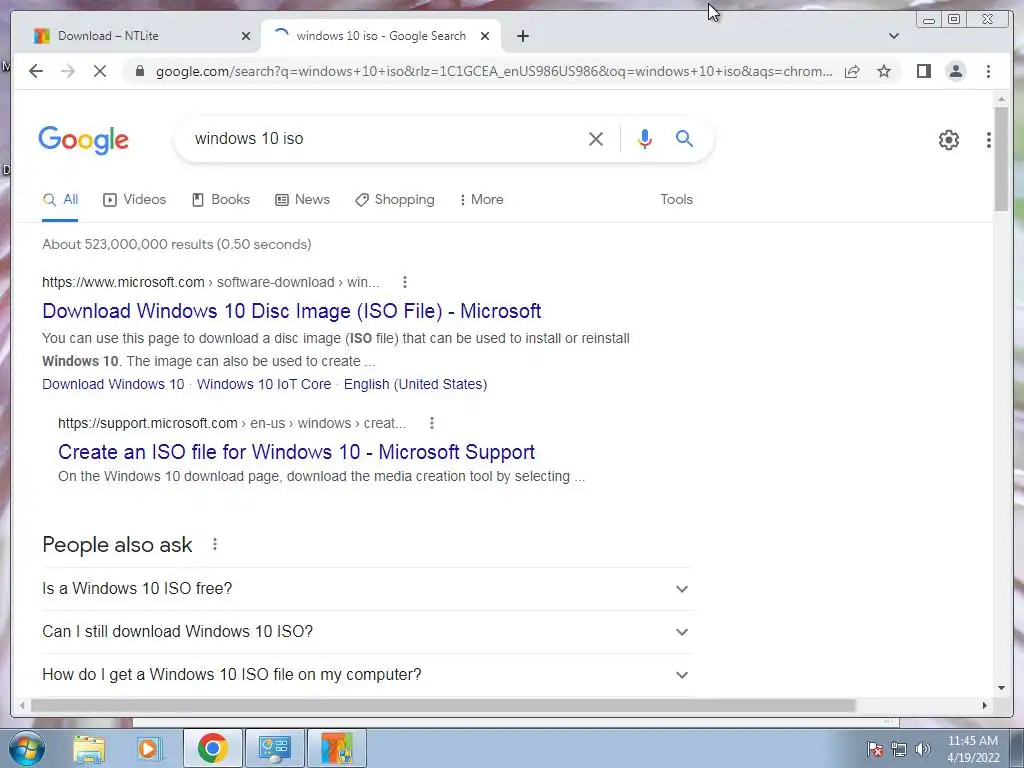Open Google quick settings gear
This screenshot has width=1024, height=768.
pyautogui.click(x=948, y=140)
